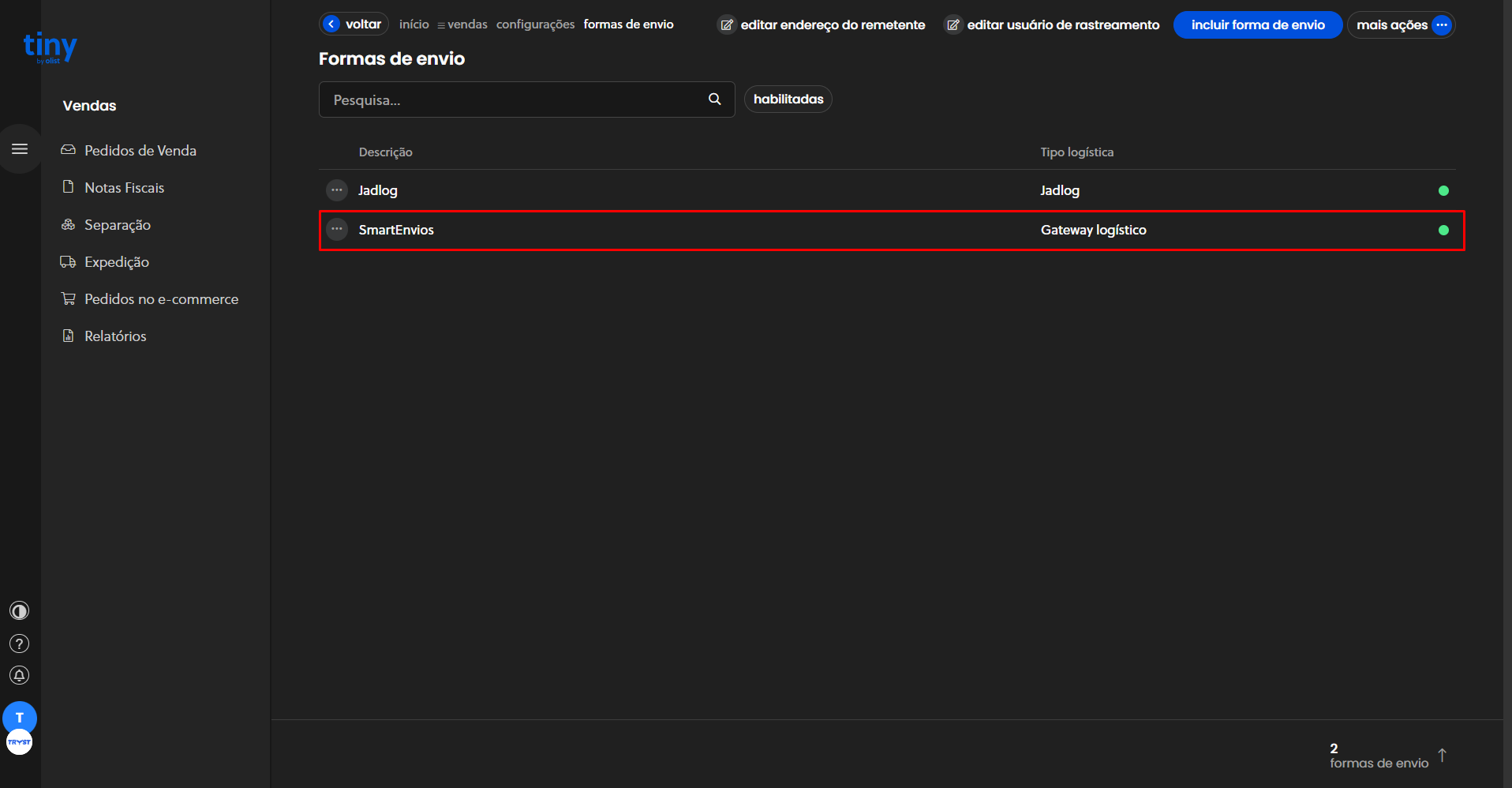Click Jadlog under Tipo logística column
1512x788 pixels.
(1060, 190)
